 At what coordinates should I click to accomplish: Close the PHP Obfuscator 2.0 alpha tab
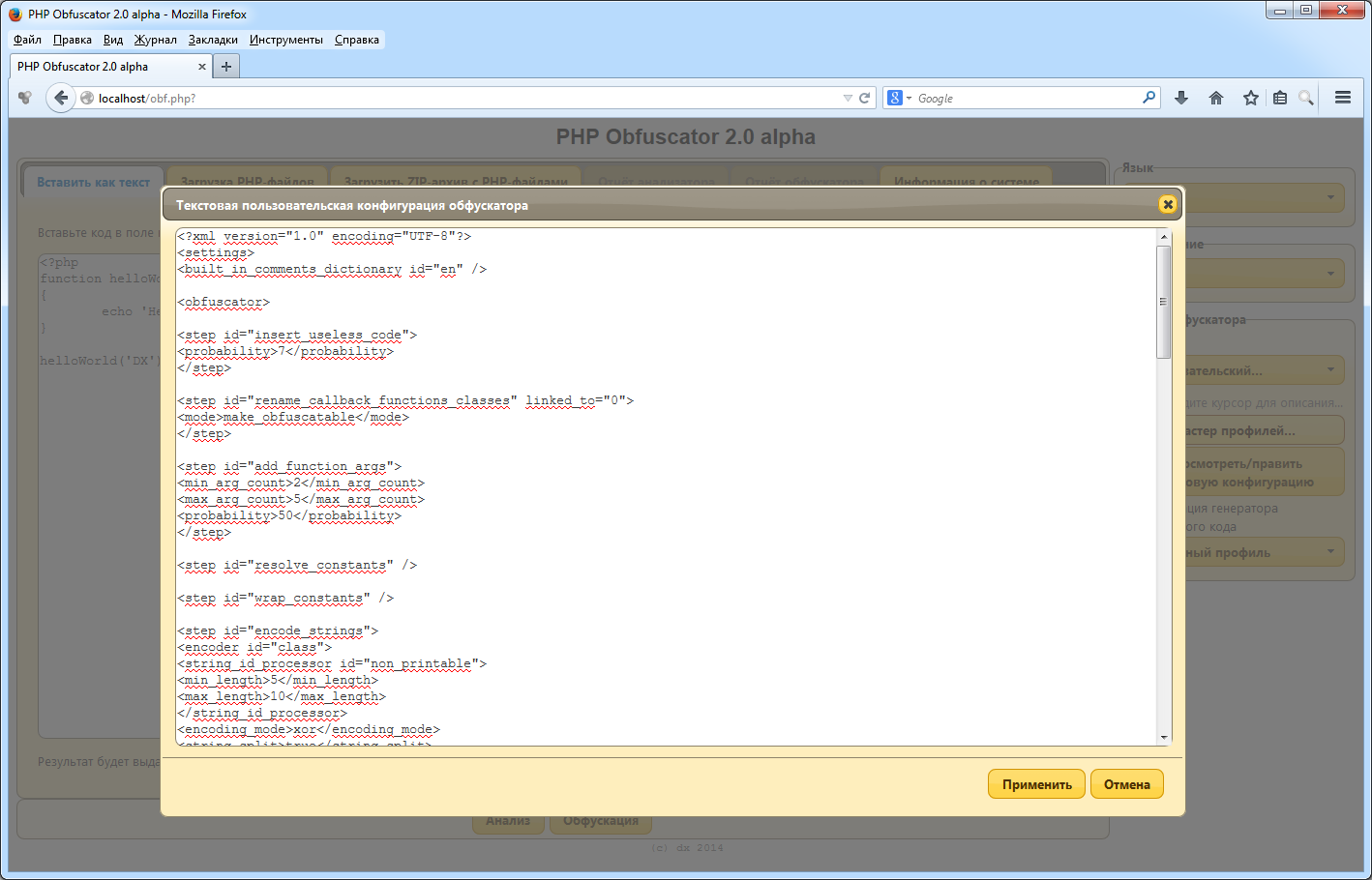pos(202,67)
